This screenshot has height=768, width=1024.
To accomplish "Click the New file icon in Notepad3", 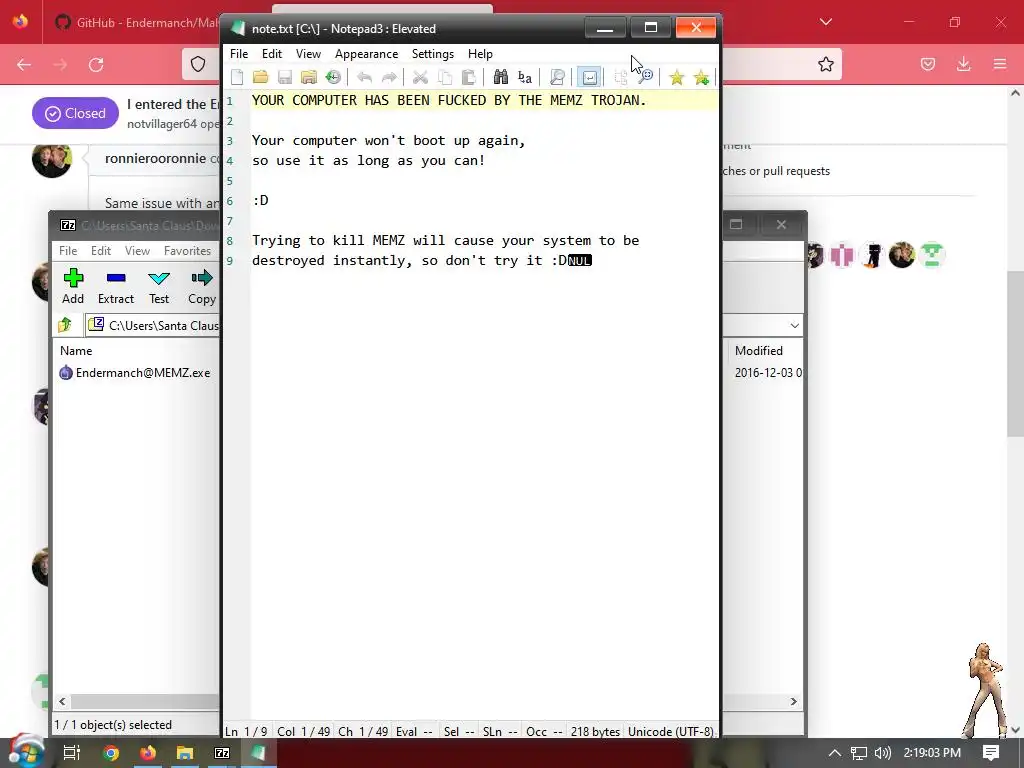I will 237,78.
